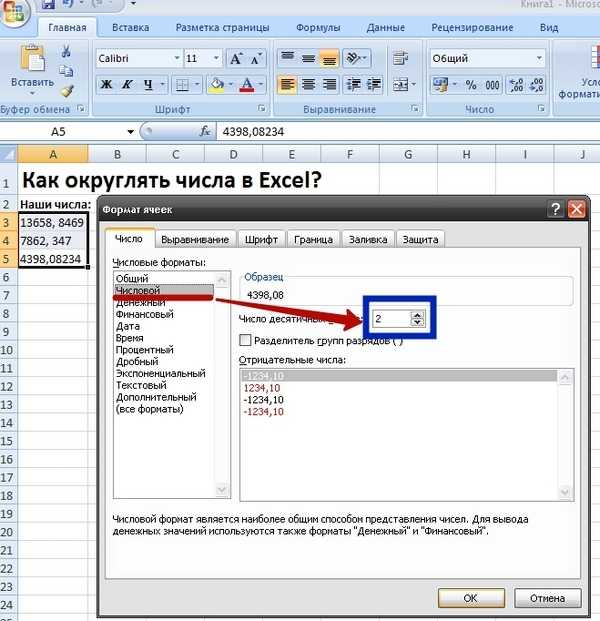Image resolution: width=600 pixels, height=621 pixels.
Task: Increase indent icon
Action: pos(374,84)
